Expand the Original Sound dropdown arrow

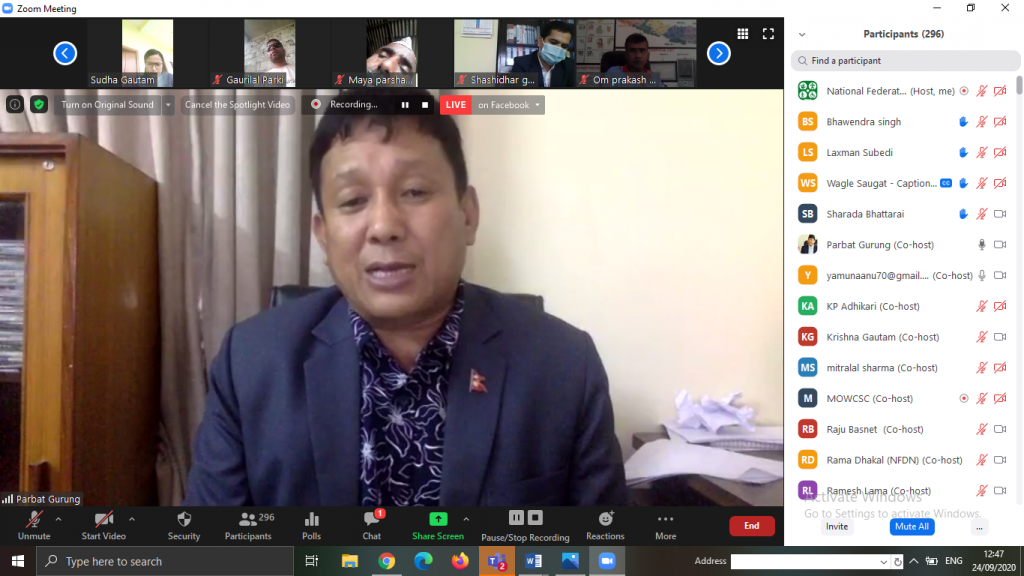click(168, 104)
